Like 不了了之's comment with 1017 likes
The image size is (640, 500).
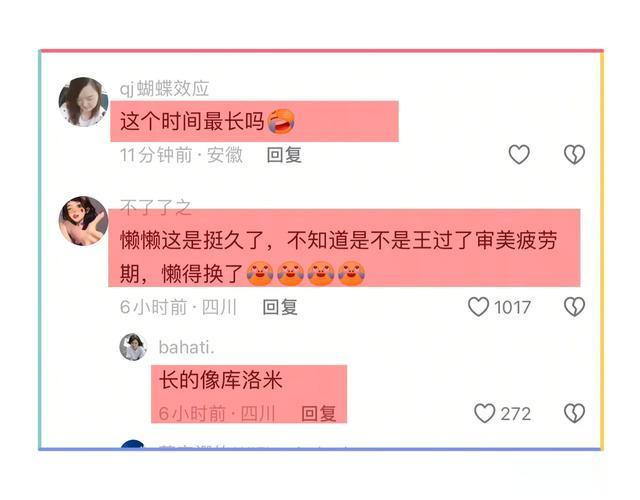(x=478, y=307)
